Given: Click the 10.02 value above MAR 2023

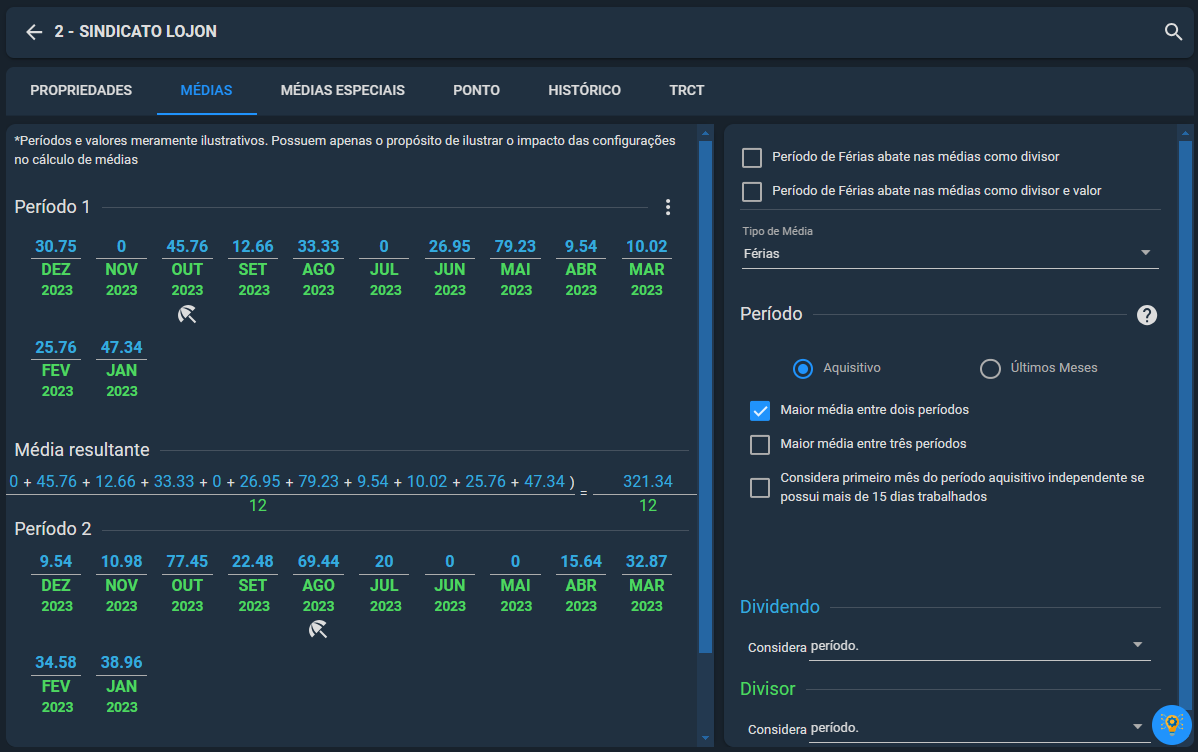Looking at the screenshot, I should [646, 246].
